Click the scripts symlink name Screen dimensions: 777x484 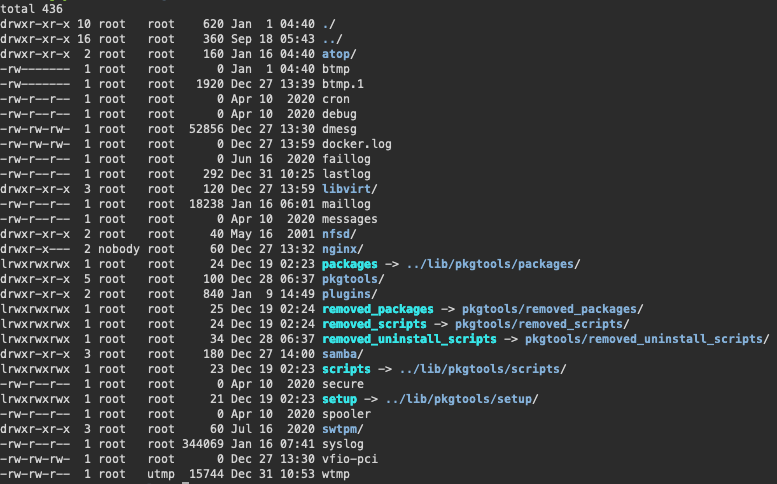[346, 369]
